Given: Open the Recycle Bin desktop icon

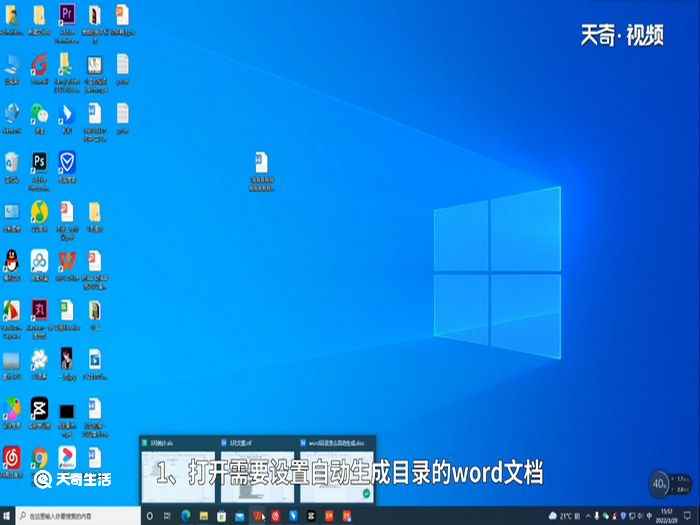Looking at the screenshot, I should [x=12, y=162].
